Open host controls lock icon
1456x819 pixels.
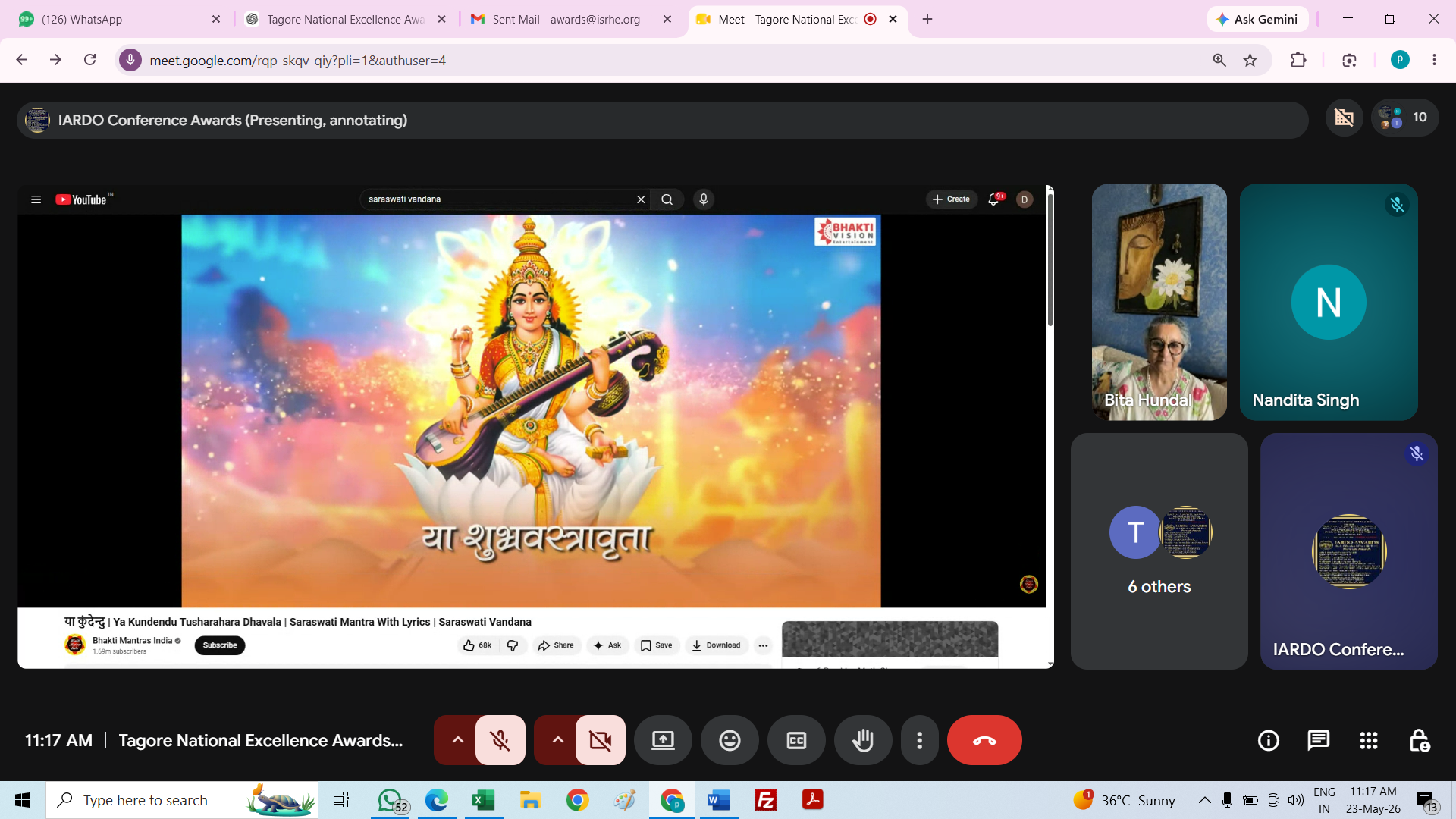(x=1419, y=740)
